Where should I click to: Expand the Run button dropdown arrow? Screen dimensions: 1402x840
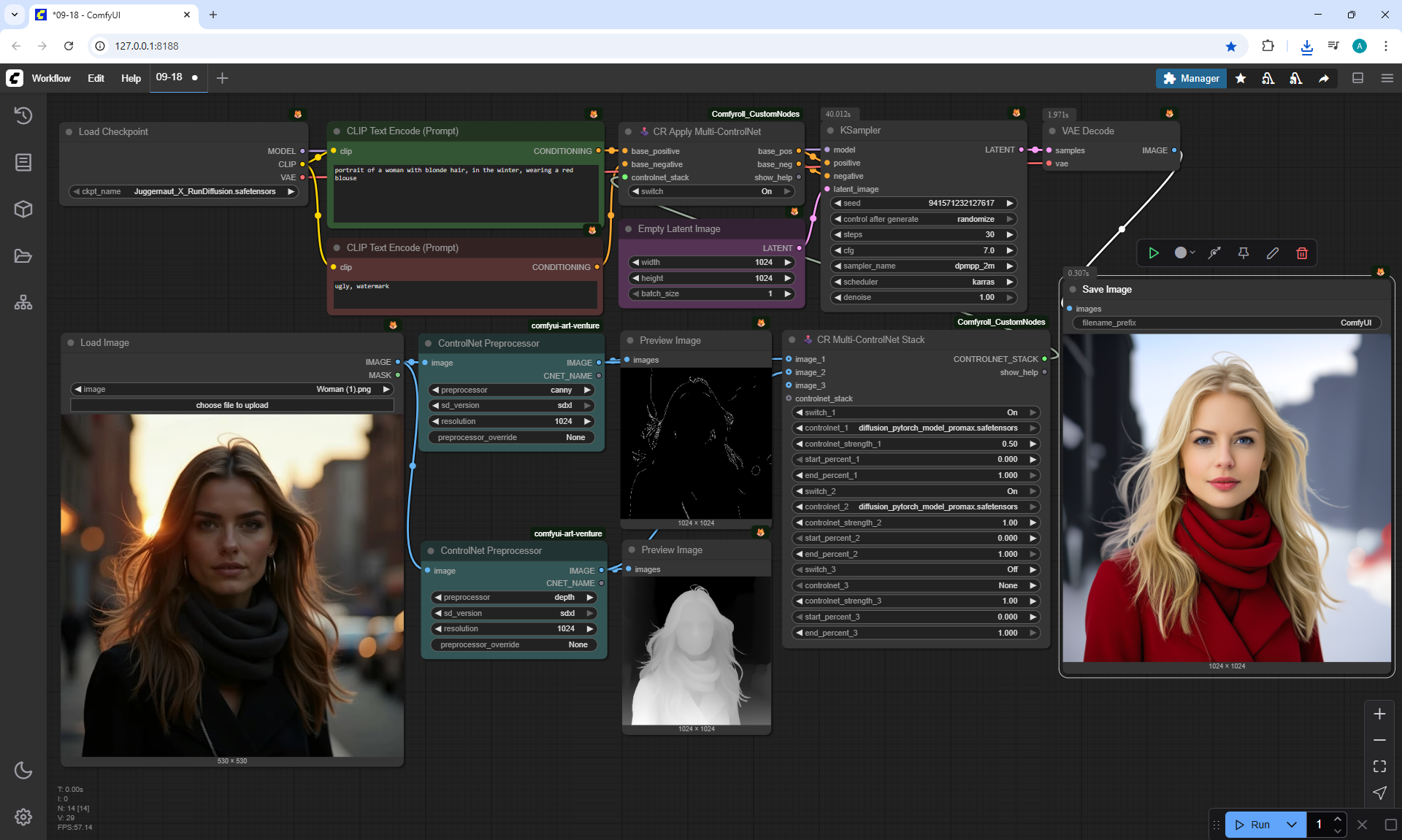[x=1291, y=825]
